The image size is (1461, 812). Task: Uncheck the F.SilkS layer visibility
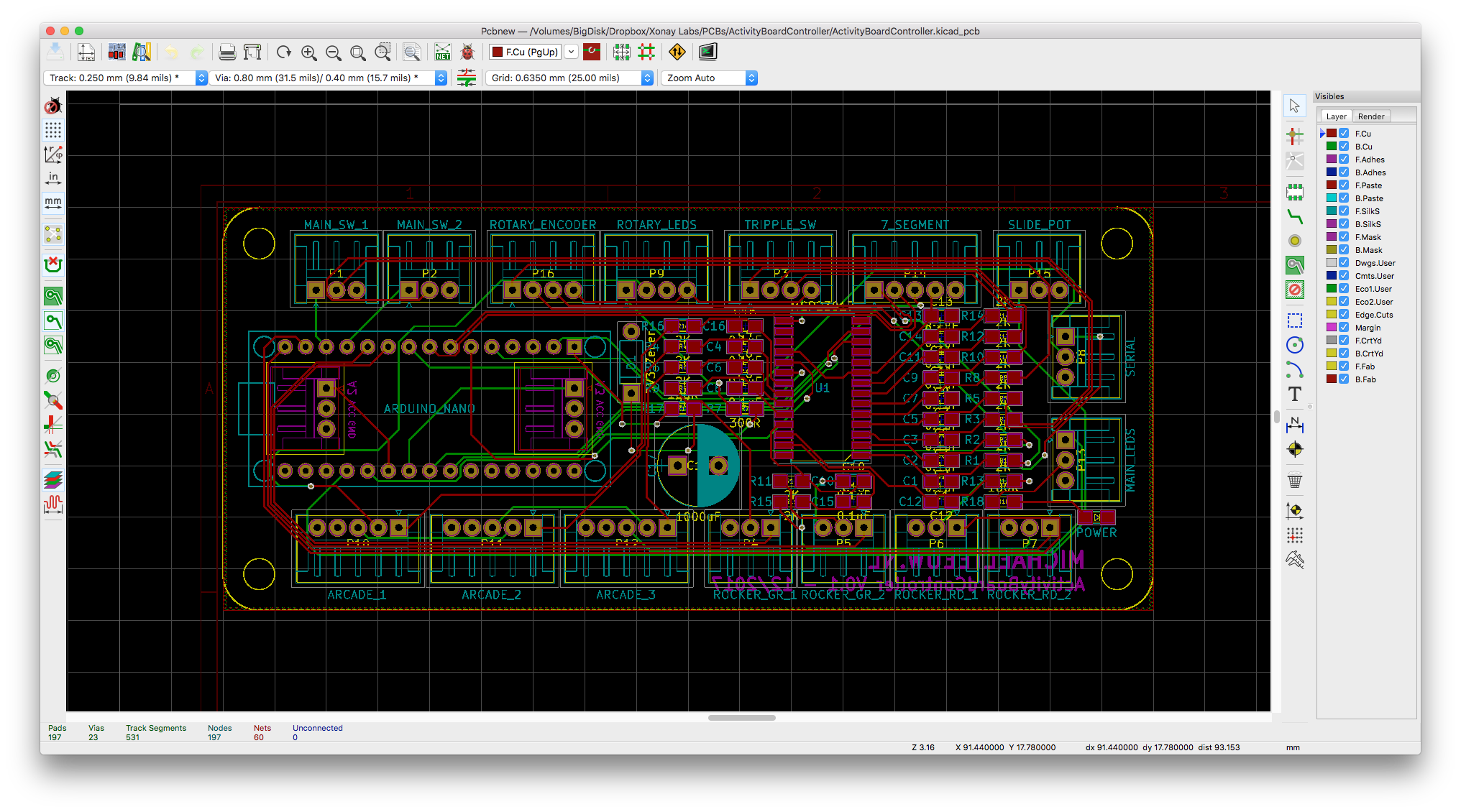coord(1344,211)
